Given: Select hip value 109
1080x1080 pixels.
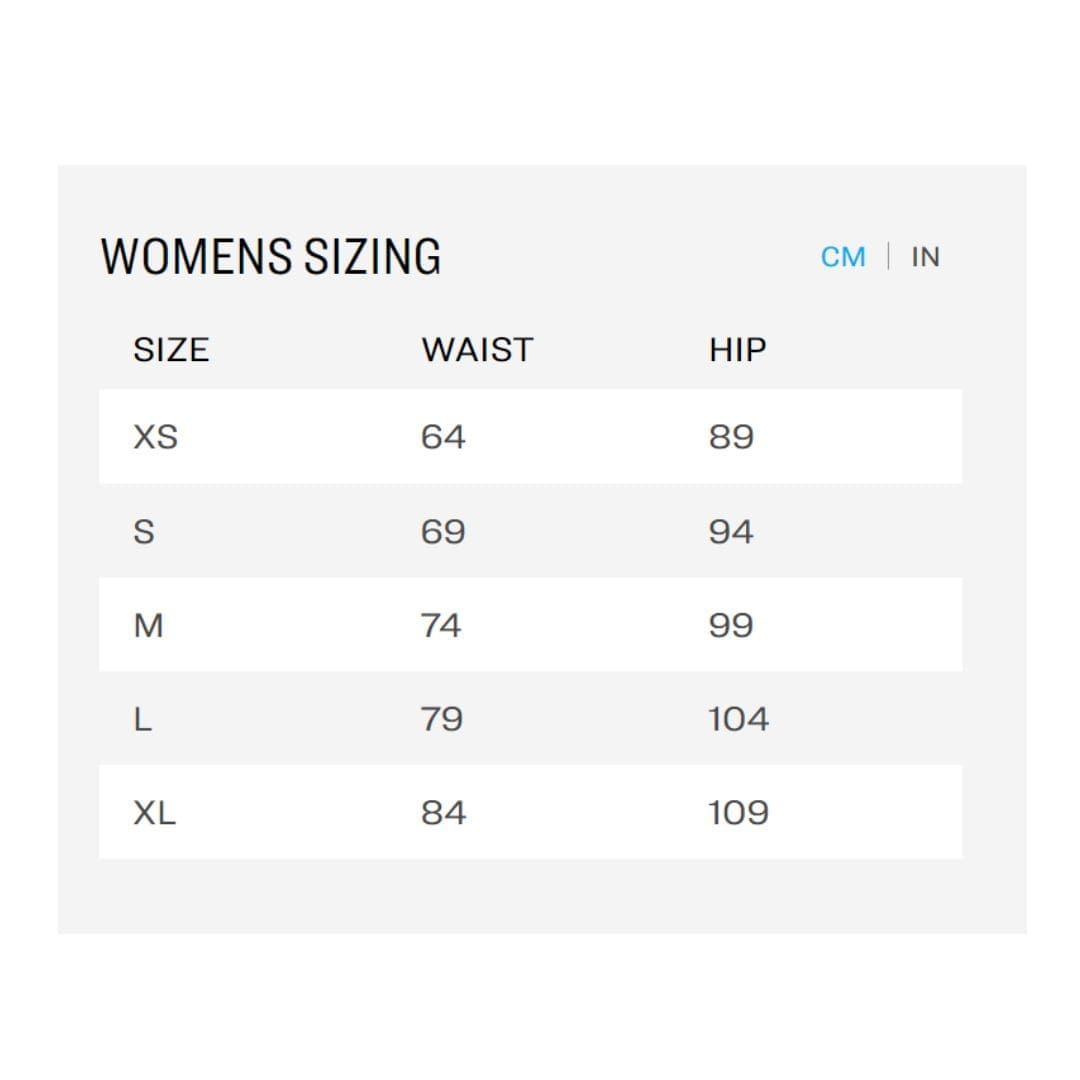Looking at the screenshot, I should coord(738,813).
